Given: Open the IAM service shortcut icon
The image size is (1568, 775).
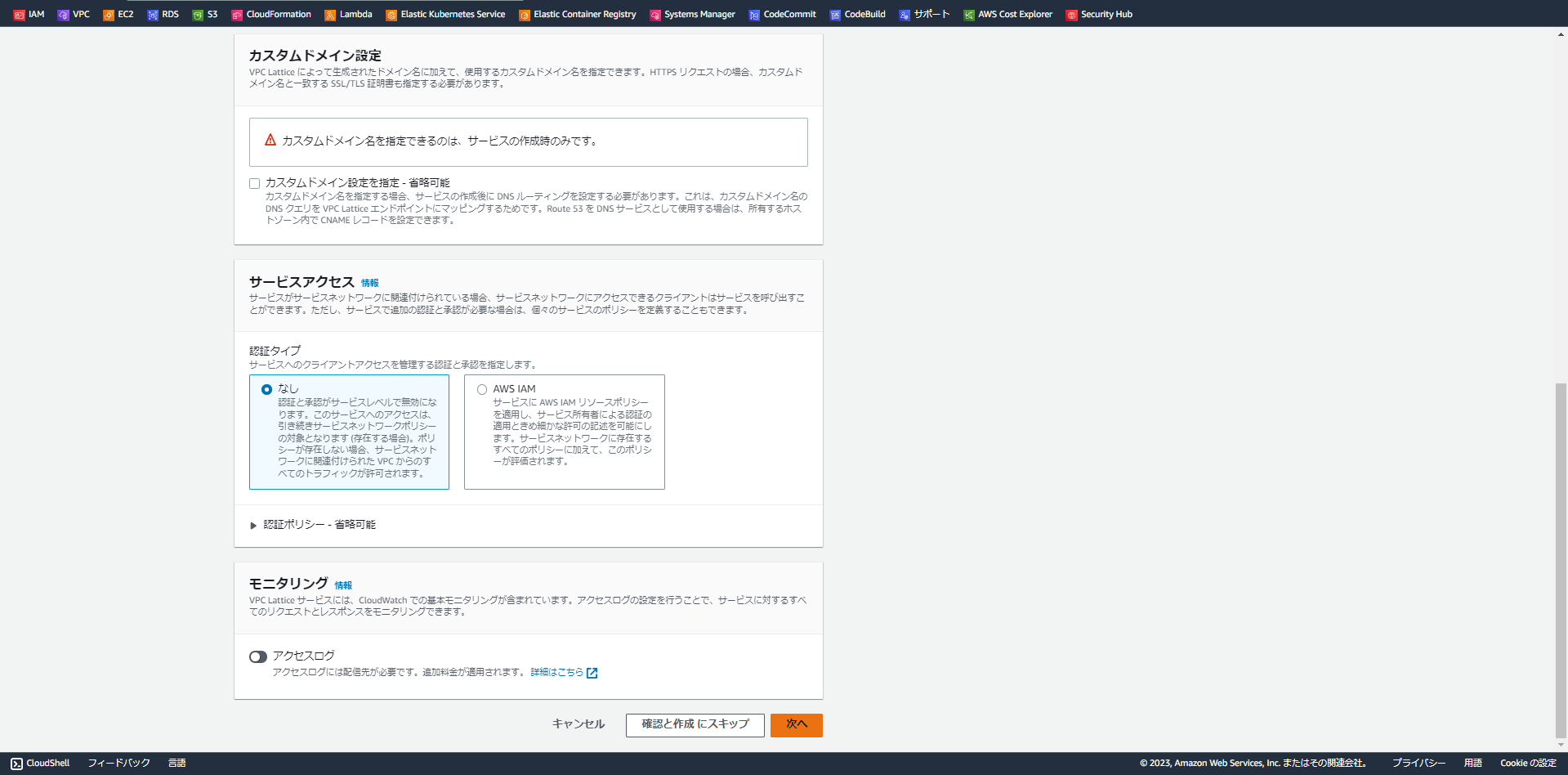Looking at the screenshot, I should pos(19,15).
